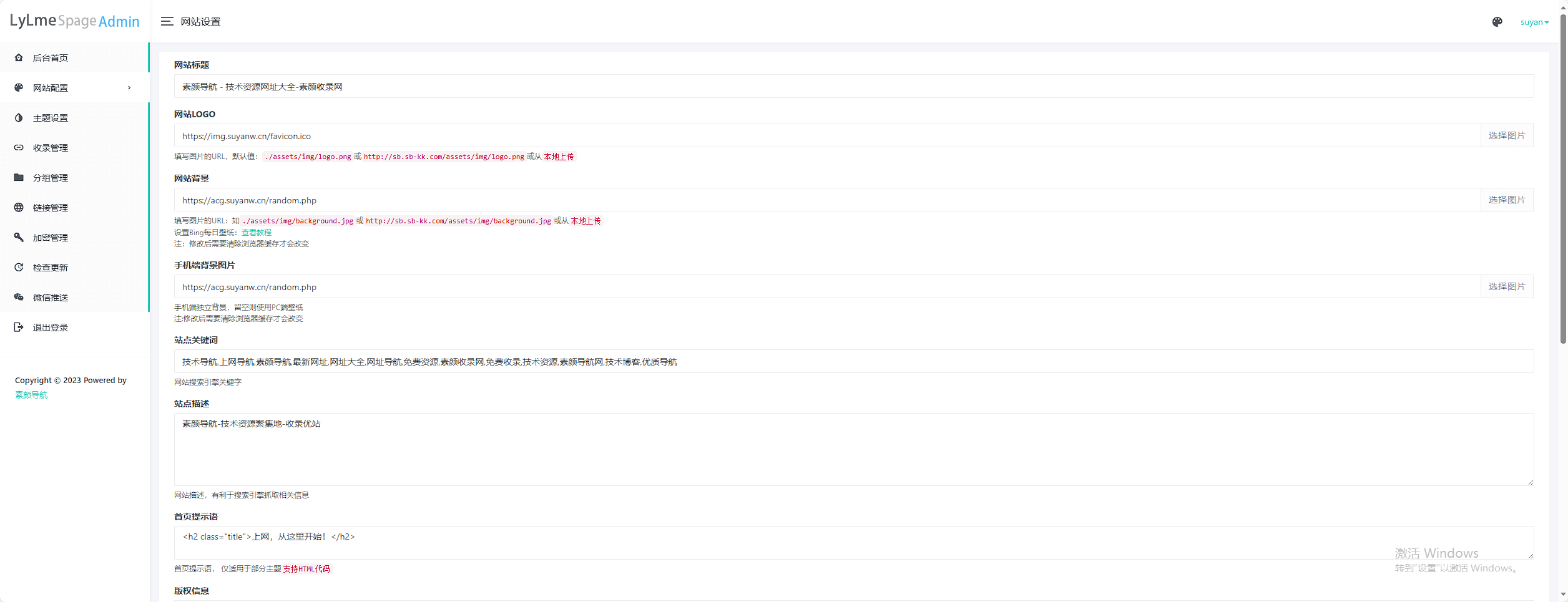Image resolution: width=1568 pixels, height=602 pixels.
Task: Click the folder icon for 分组管理
Action: [x=19, y=177]
